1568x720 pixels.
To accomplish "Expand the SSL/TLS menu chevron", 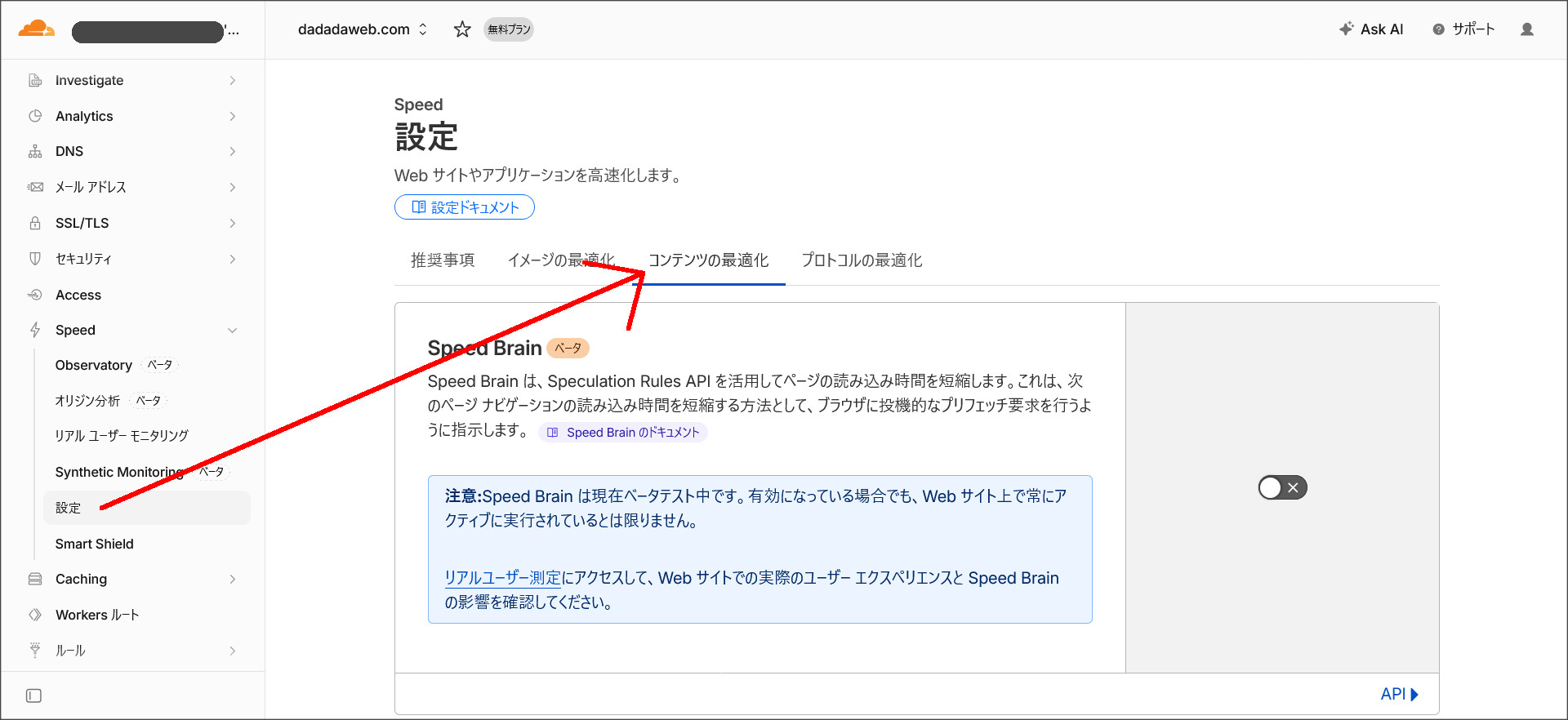I will click(233, 223).
